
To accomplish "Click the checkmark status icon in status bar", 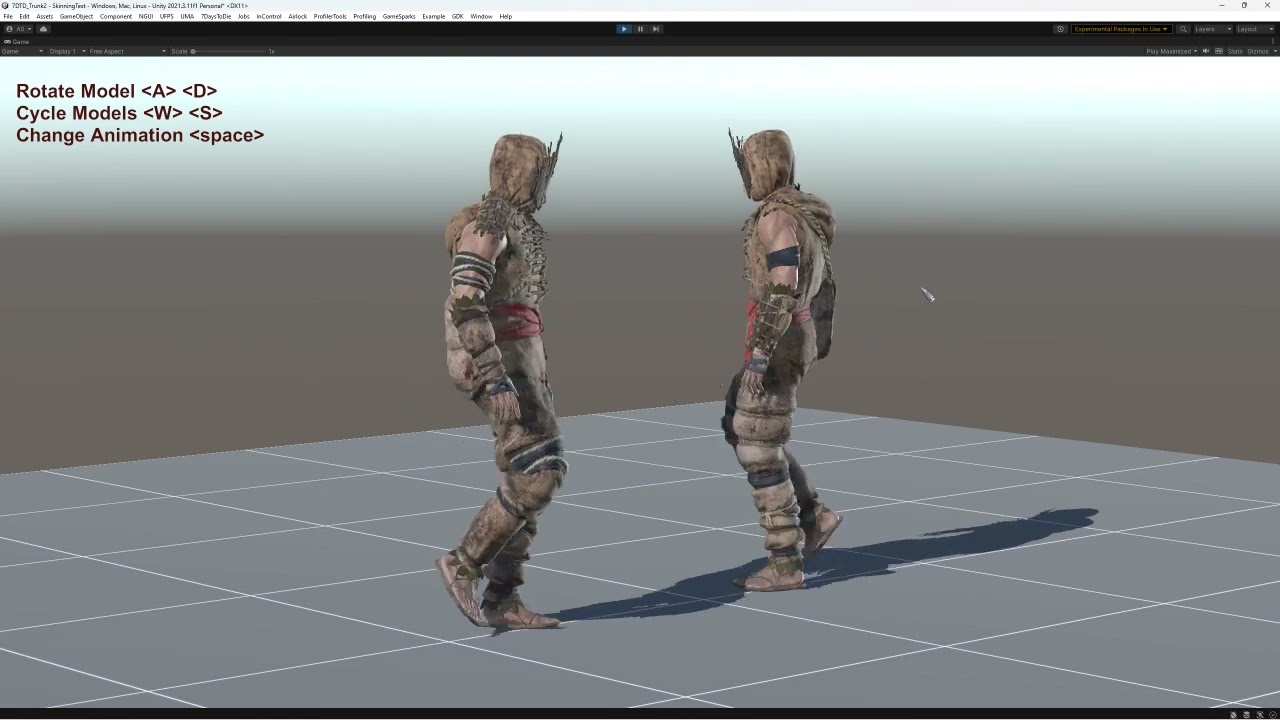I will 1272,715.
